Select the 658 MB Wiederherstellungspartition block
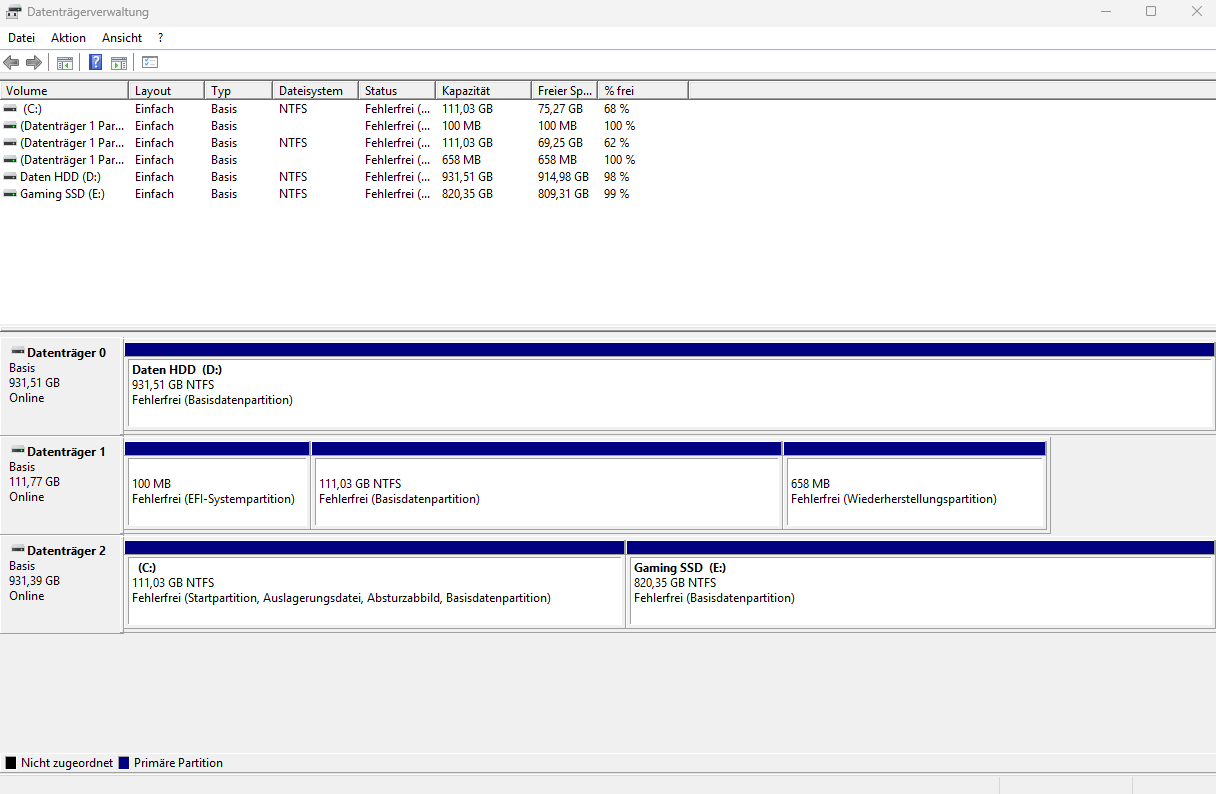Image resolution: width=1216 pixels, height=794 pixels. tap(915, 484)
